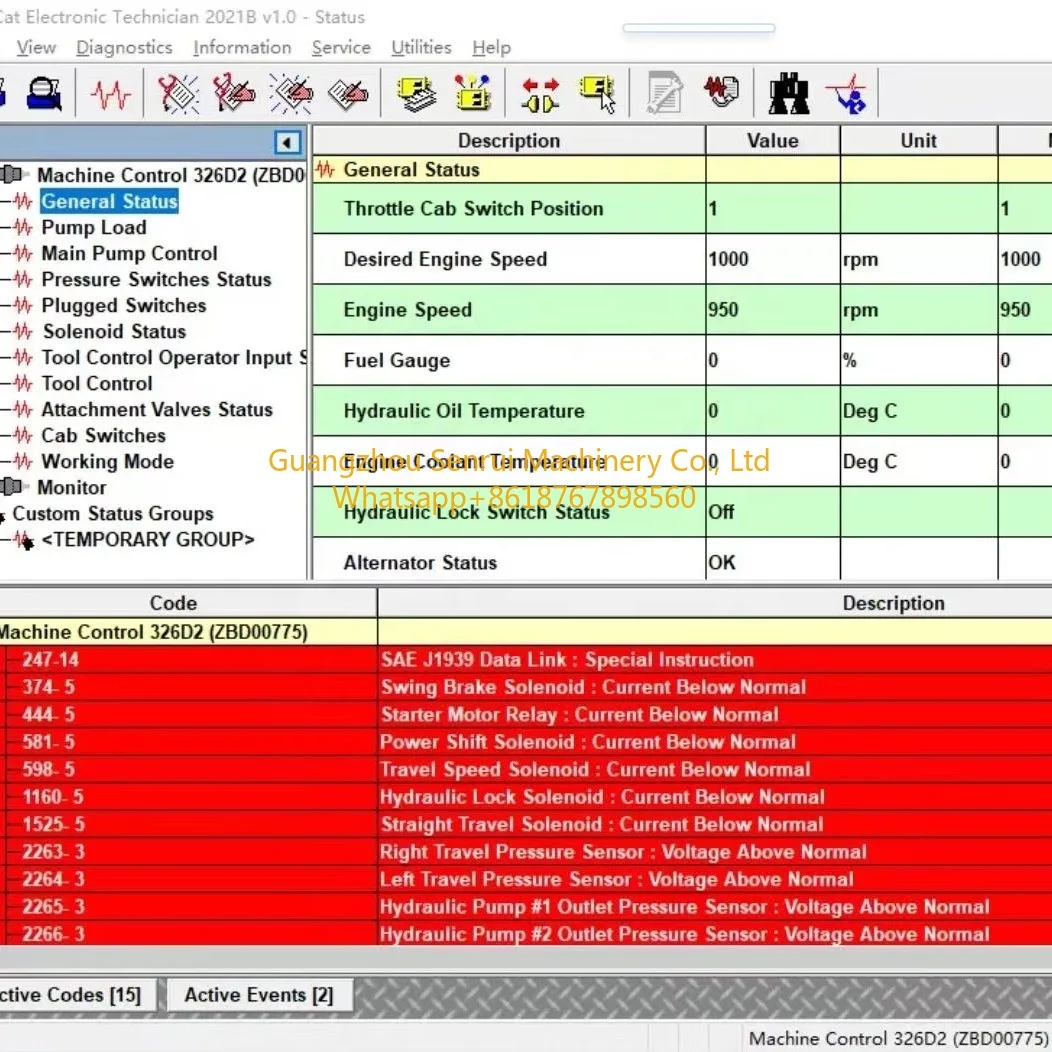Click codes list Description column header
This screenshot has height=1052, width=1052.
[715, 603]
